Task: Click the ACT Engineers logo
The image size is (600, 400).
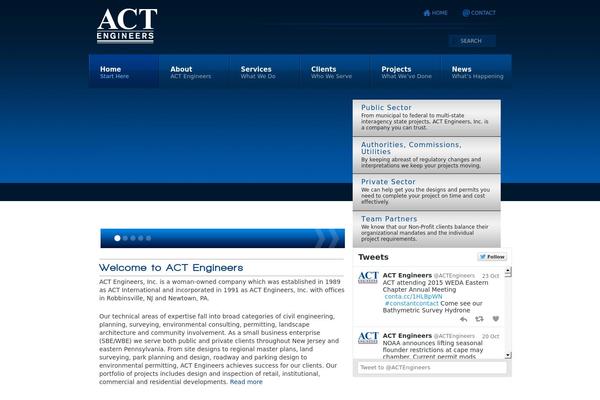Action: (x=127, y=26)
